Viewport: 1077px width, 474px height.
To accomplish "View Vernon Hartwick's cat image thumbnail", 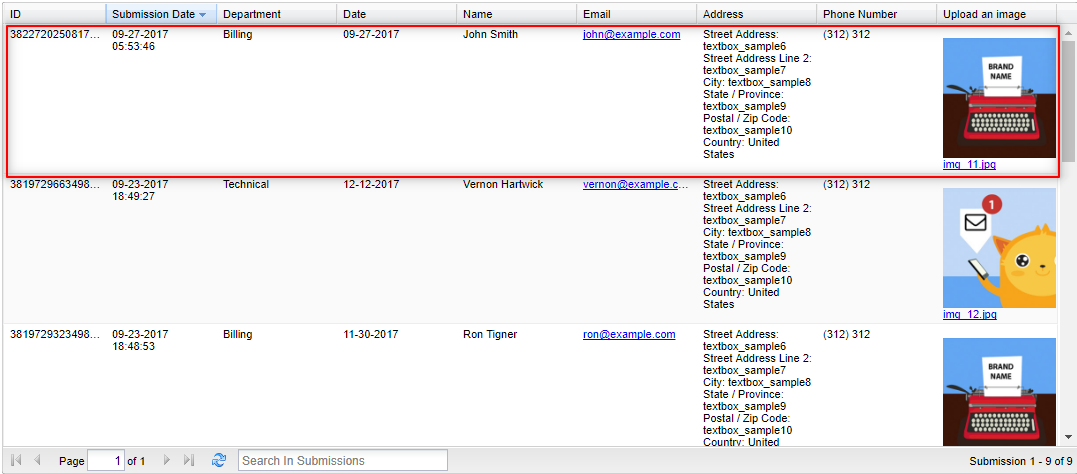I will pyautogui.click(x=999, y=248).
